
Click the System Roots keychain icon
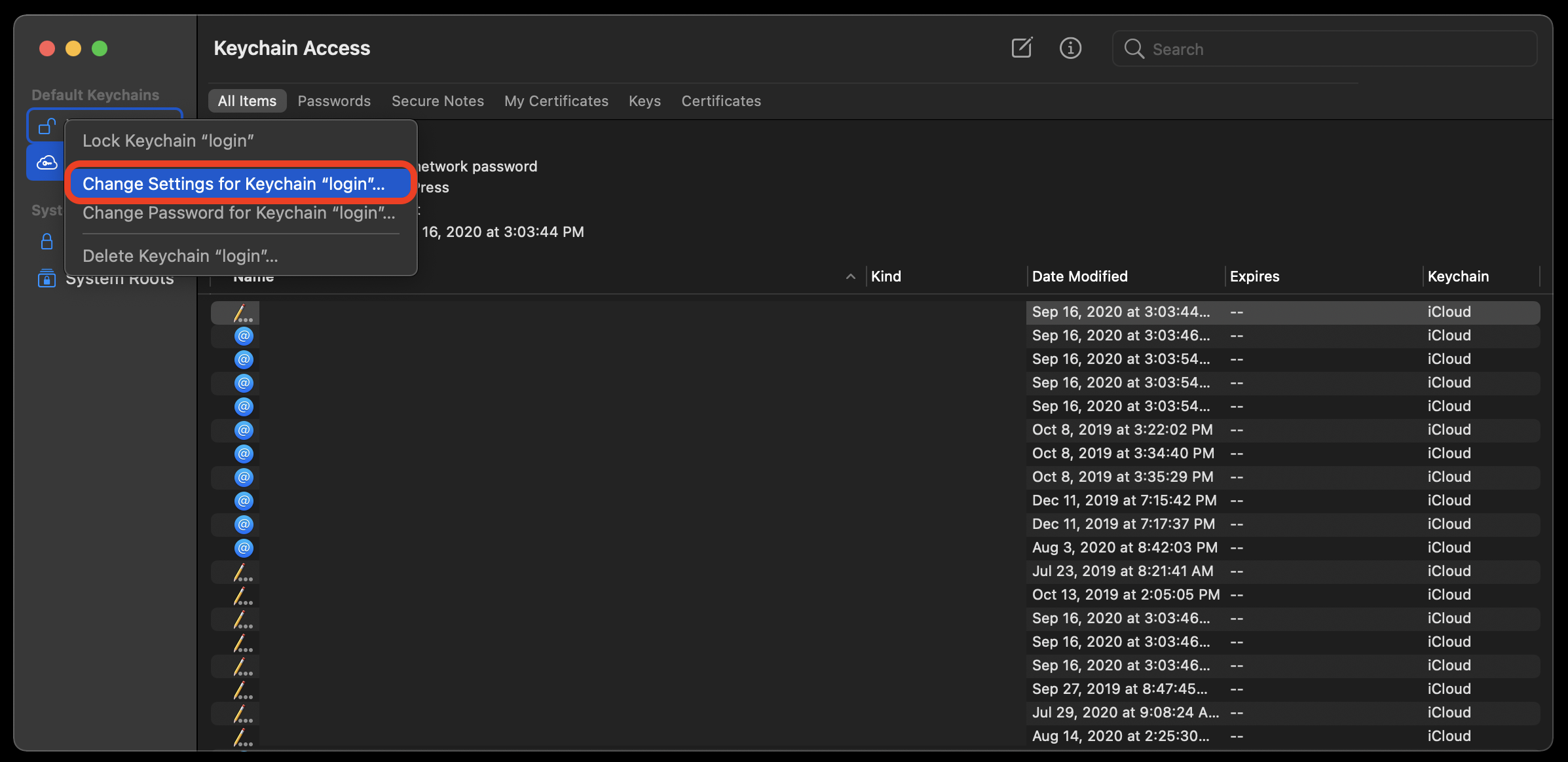click(x=46, y=279)
